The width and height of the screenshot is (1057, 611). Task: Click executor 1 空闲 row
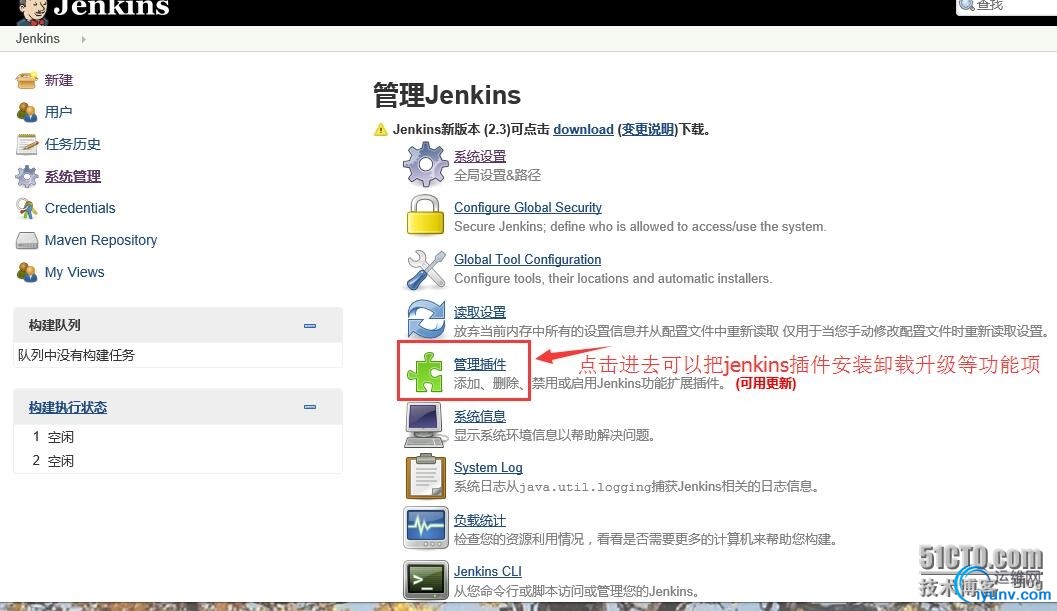(178, 437)
